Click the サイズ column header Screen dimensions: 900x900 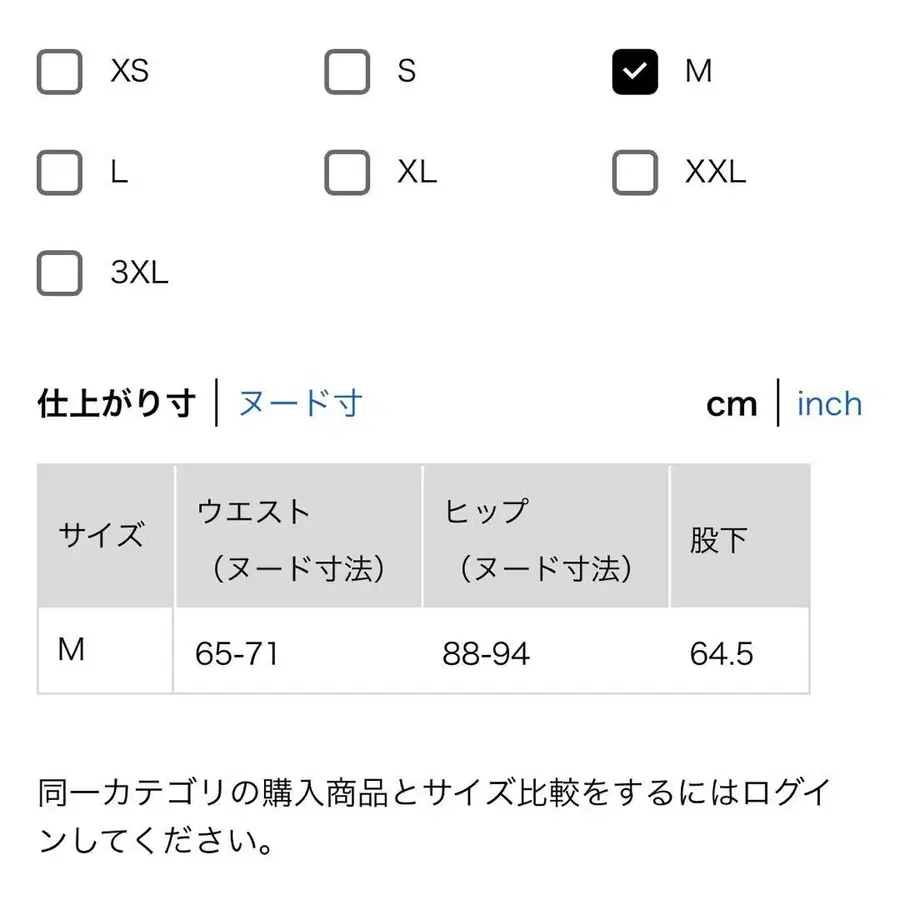click(101, 535)
